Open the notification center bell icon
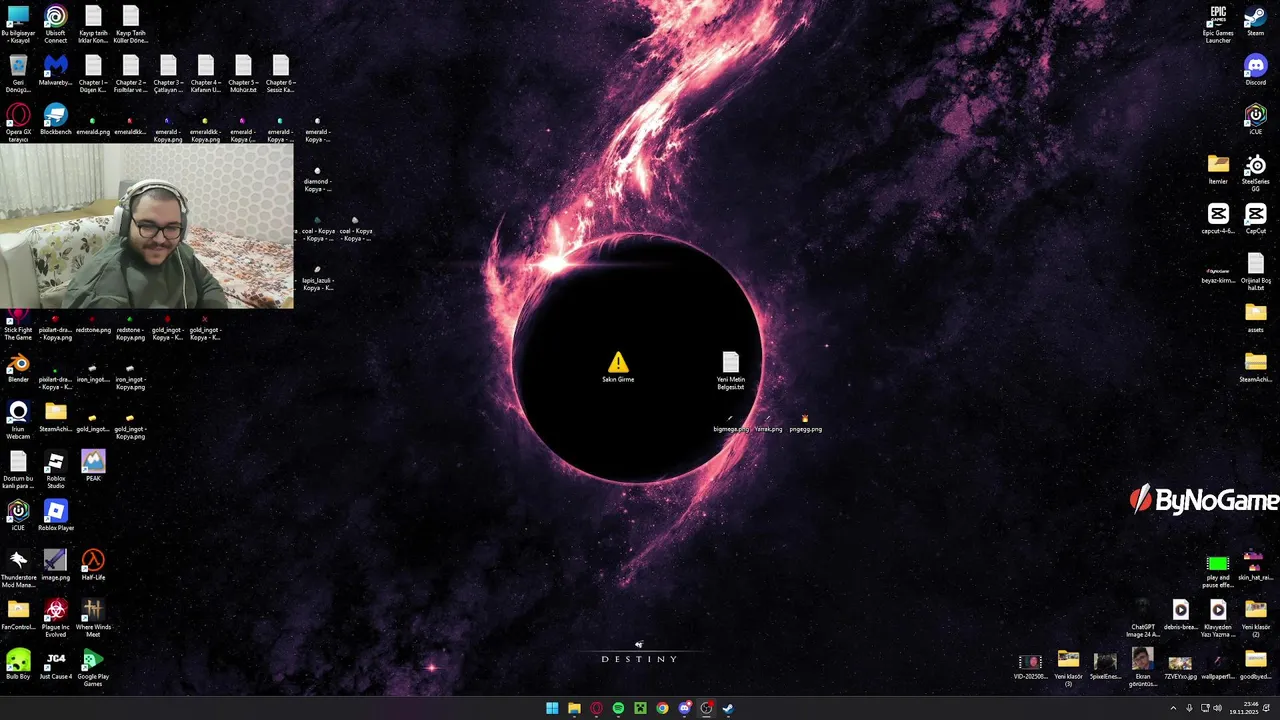The width and height of the screenshot is (1280, 720). (x=1267, y=708)
